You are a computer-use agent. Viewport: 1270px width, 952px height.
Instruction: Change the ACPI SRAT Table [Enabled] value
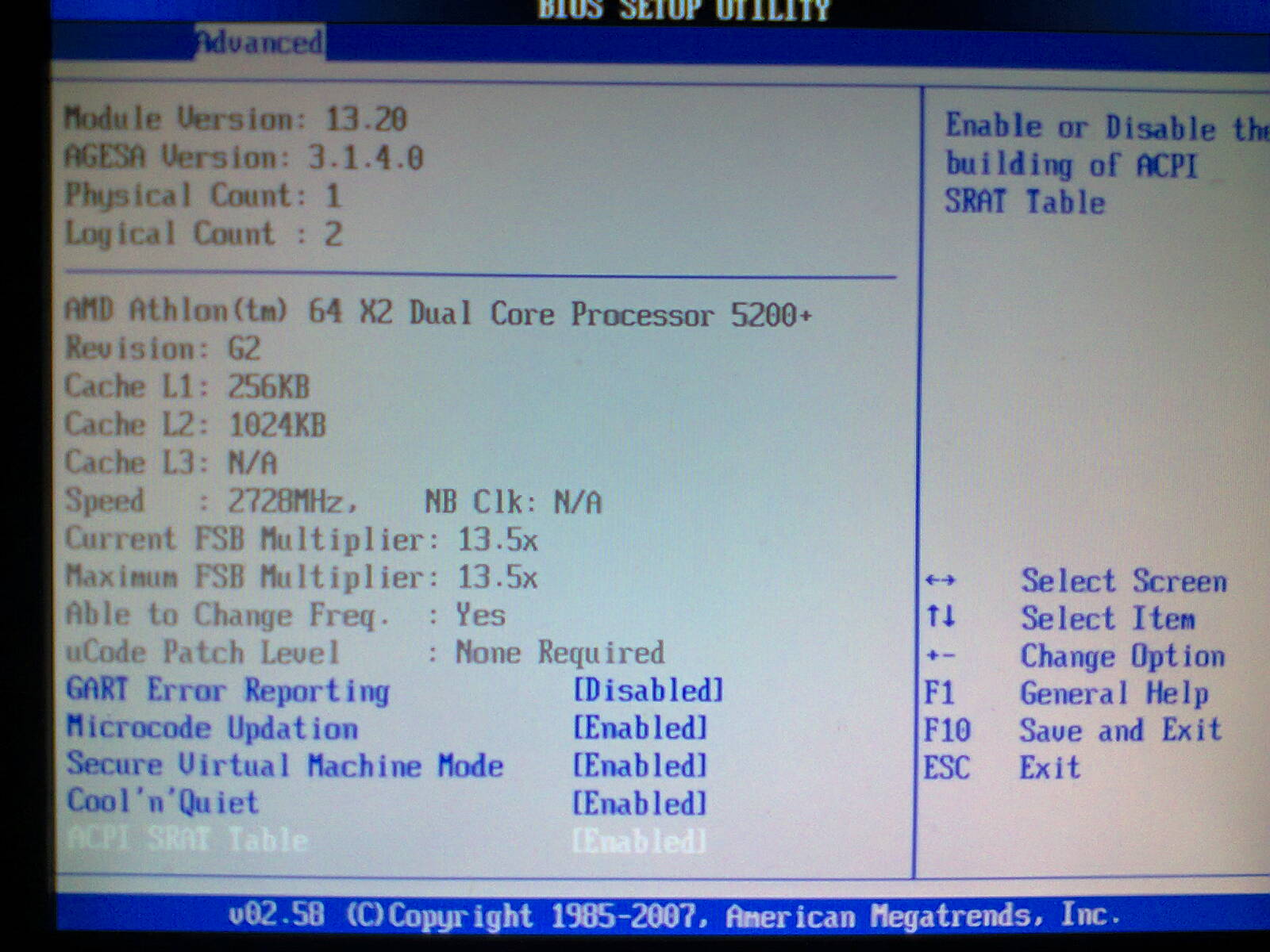tap(640, 841)
